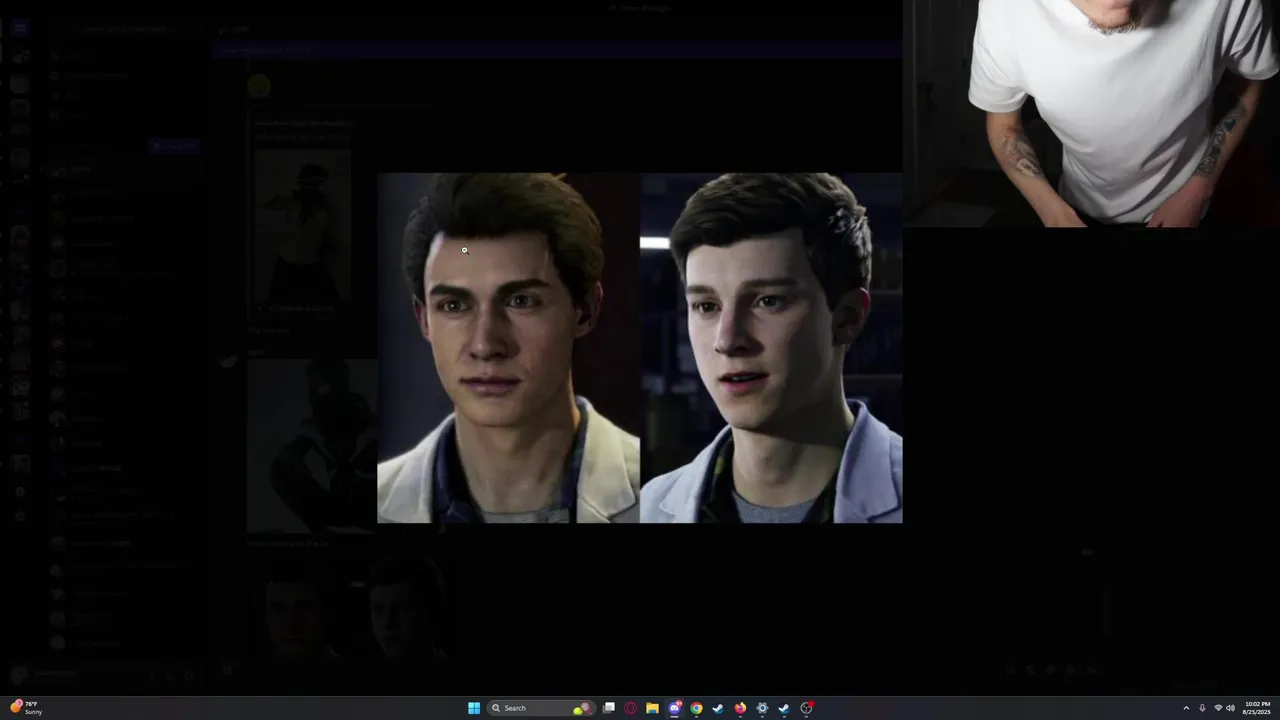Screen dimensions: 1280x720
Task: Open the Steam icon right of the gear icon
Action: point(784,708)
